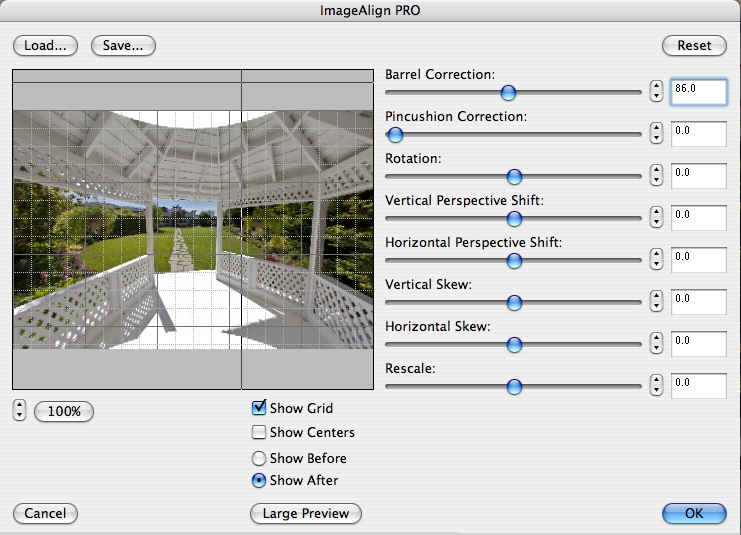The image size is (741, 535).
Task: Select the Show After radio button
Action: (x=259, y=481)
